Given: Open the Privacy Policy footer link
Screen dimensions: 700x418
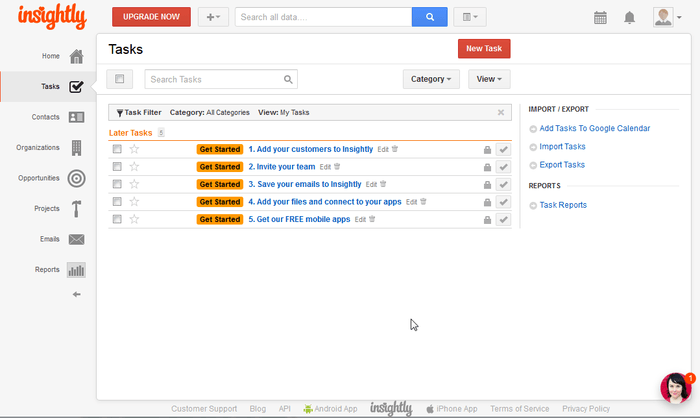Looking at the screenshot, I should 586,409.
